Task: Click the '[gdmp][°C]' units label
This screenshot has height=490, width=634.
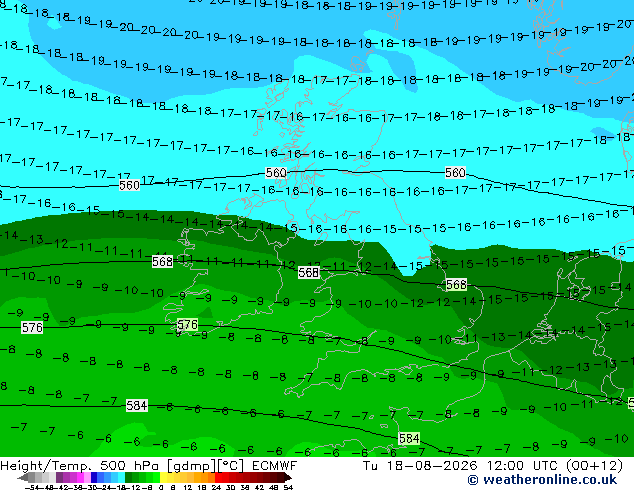Action: (206, 466)
